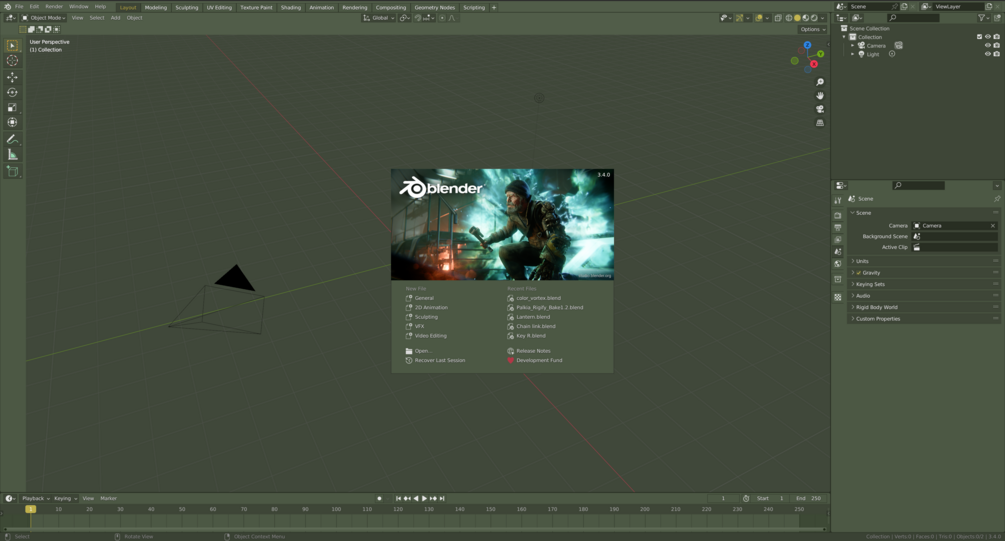Expand the Custom Properties panel
The height and width of the screenshot is (541, 1005).
[923, 319]
